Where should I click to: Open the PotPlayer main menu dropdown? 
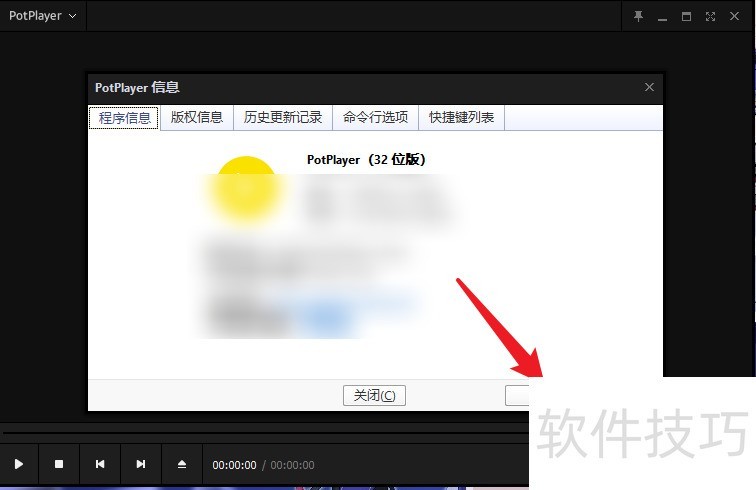pyautogui.click(x=42, y=16)
